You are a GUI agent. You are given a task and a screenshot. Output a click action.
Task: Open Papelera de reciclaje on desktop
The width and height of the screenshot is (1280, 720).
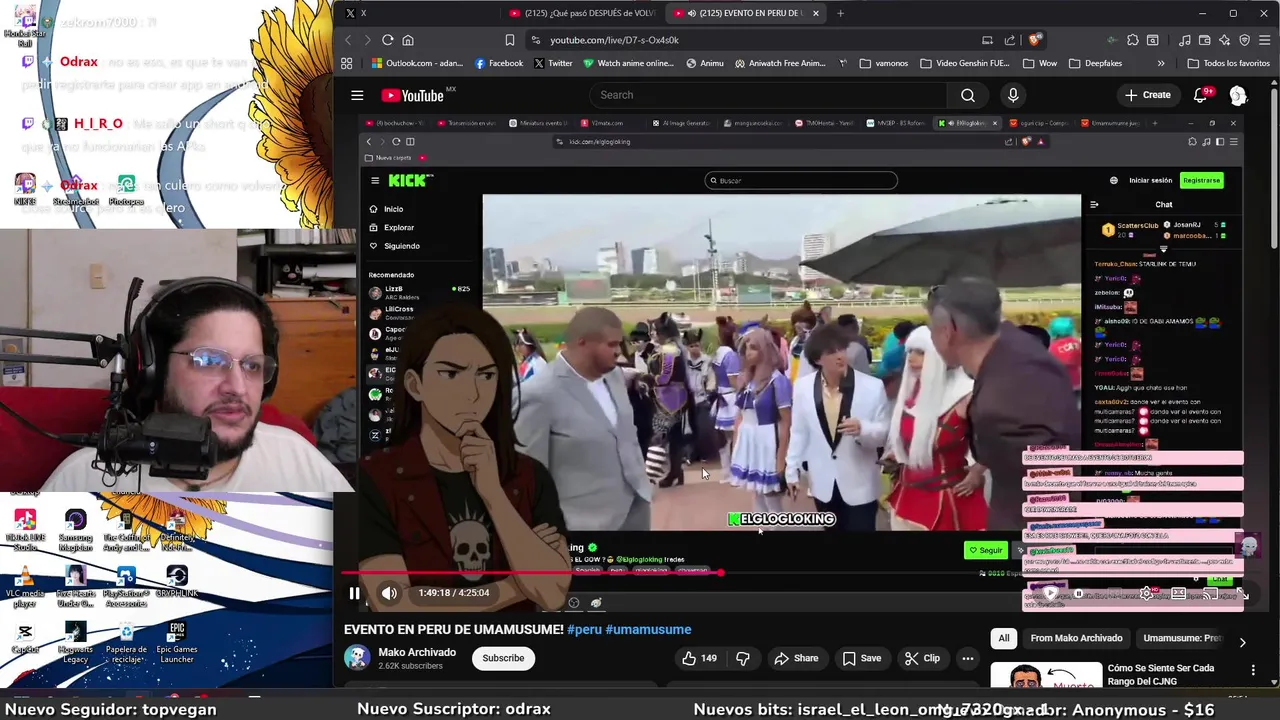(126, 643)
